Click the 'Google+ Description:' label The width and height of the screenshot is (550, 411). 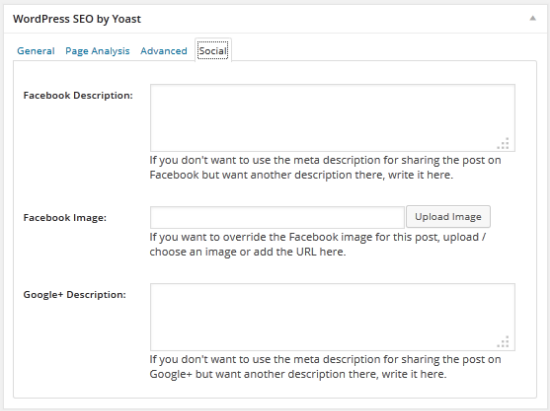click(74, 295)
